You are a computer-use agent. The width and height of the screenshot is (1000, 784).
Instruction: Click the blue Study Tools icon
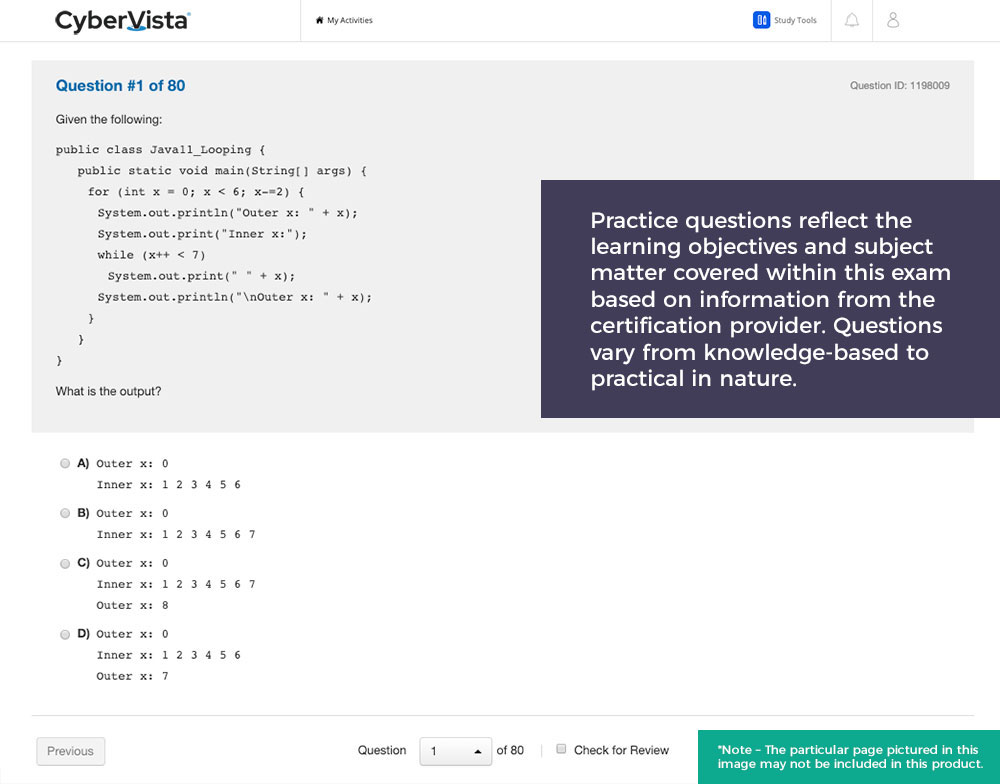coord(761,20)
